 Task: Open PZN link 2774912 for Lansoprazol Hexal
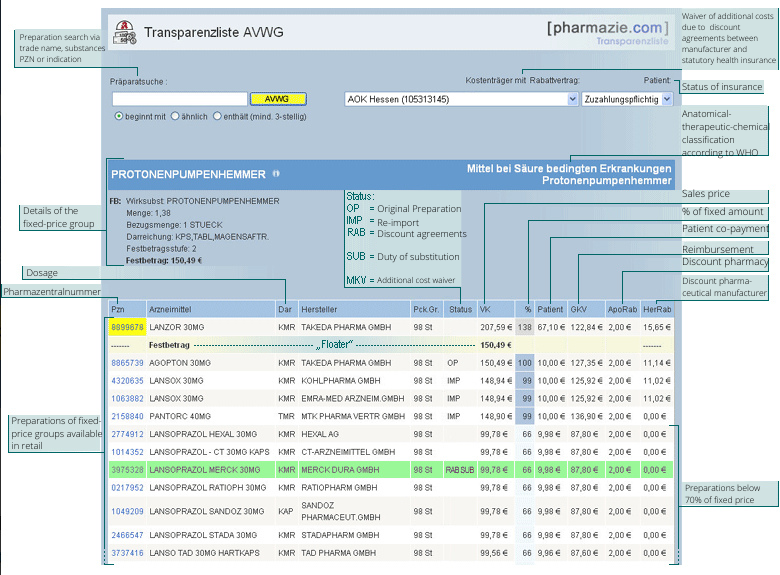(127, 434)
